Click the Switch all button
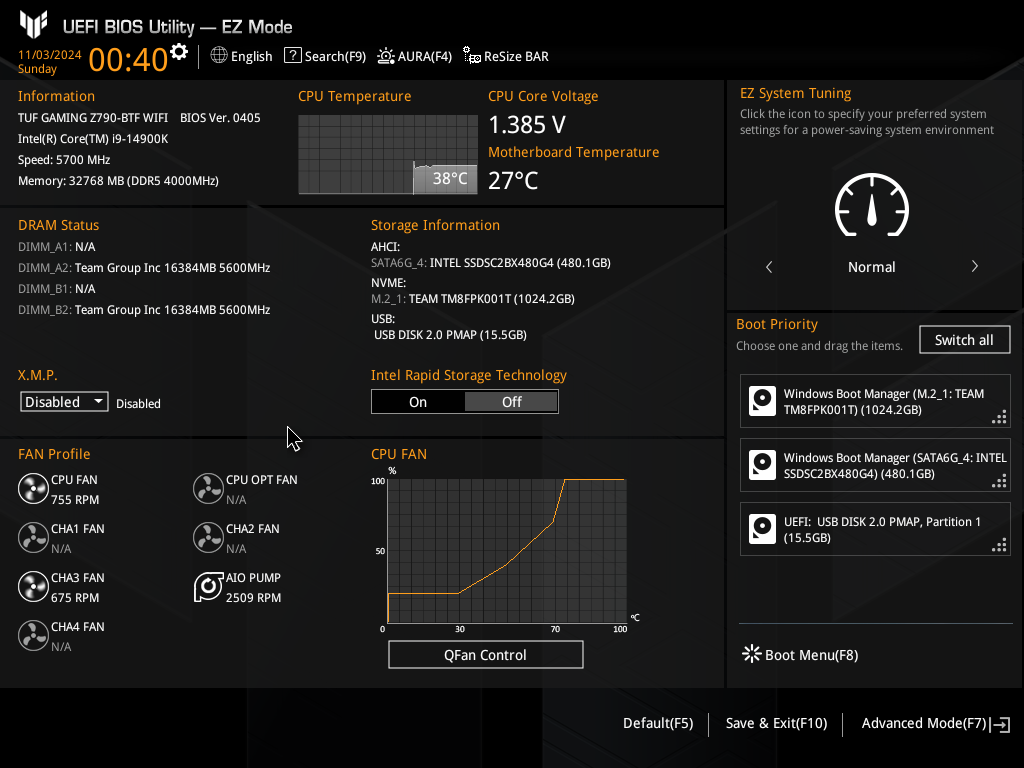The width and height of the screenshot is (1024, 768). (964, 340)
